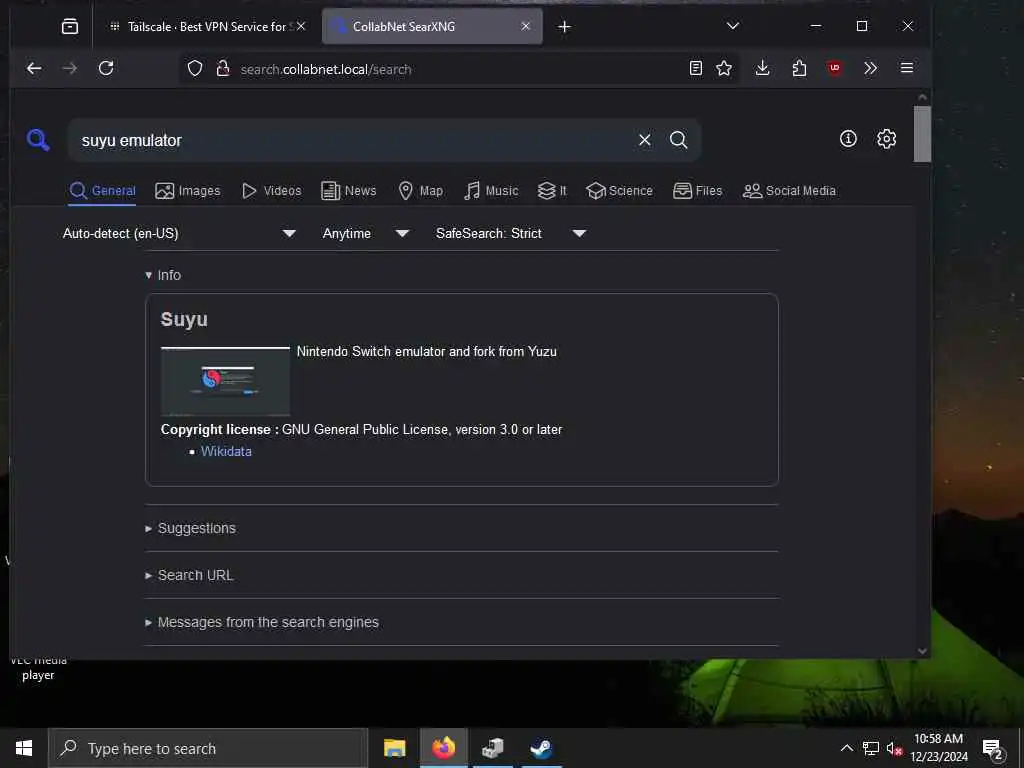The width and height of the screenshot is (1024, 768).
Task: Select the General search category
Action: 103,191
